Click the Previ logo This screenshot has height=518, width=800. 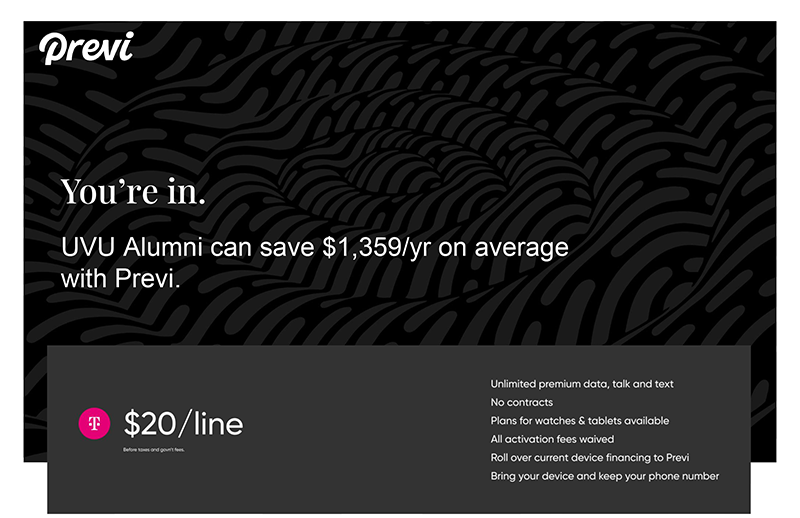[86, 47]
